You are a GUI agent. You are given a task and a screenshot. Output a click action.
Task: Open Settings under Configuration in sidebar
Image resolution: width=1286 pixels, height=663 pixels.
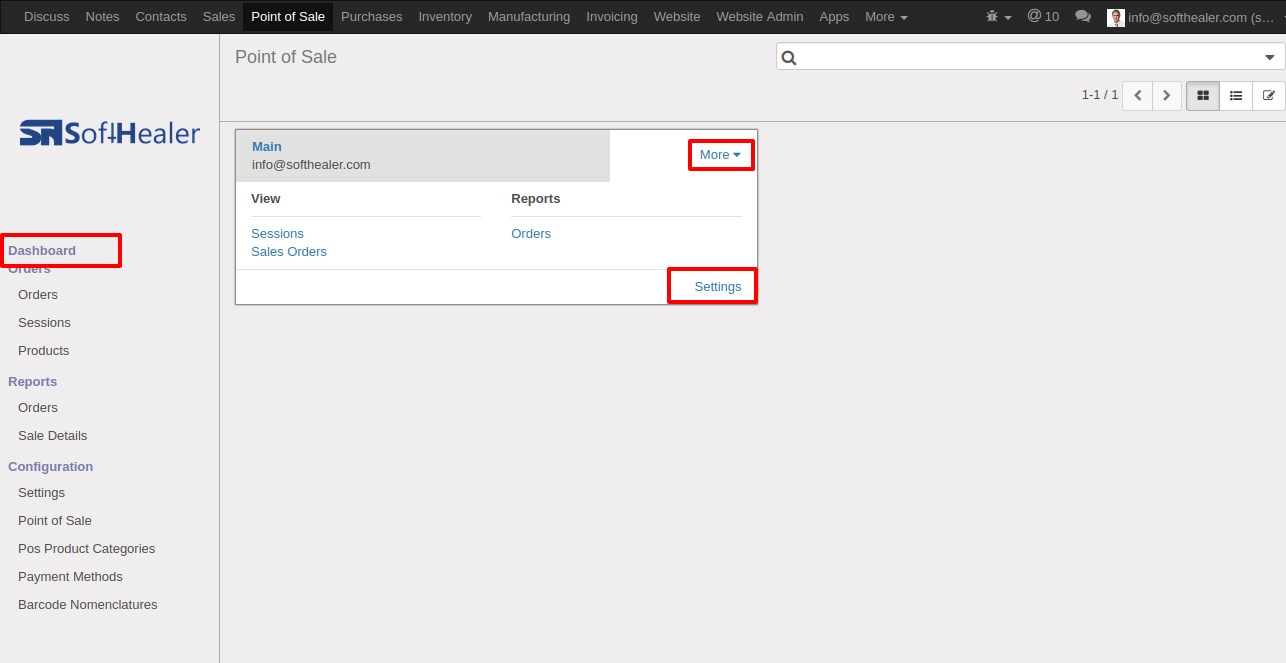[41, 493]
